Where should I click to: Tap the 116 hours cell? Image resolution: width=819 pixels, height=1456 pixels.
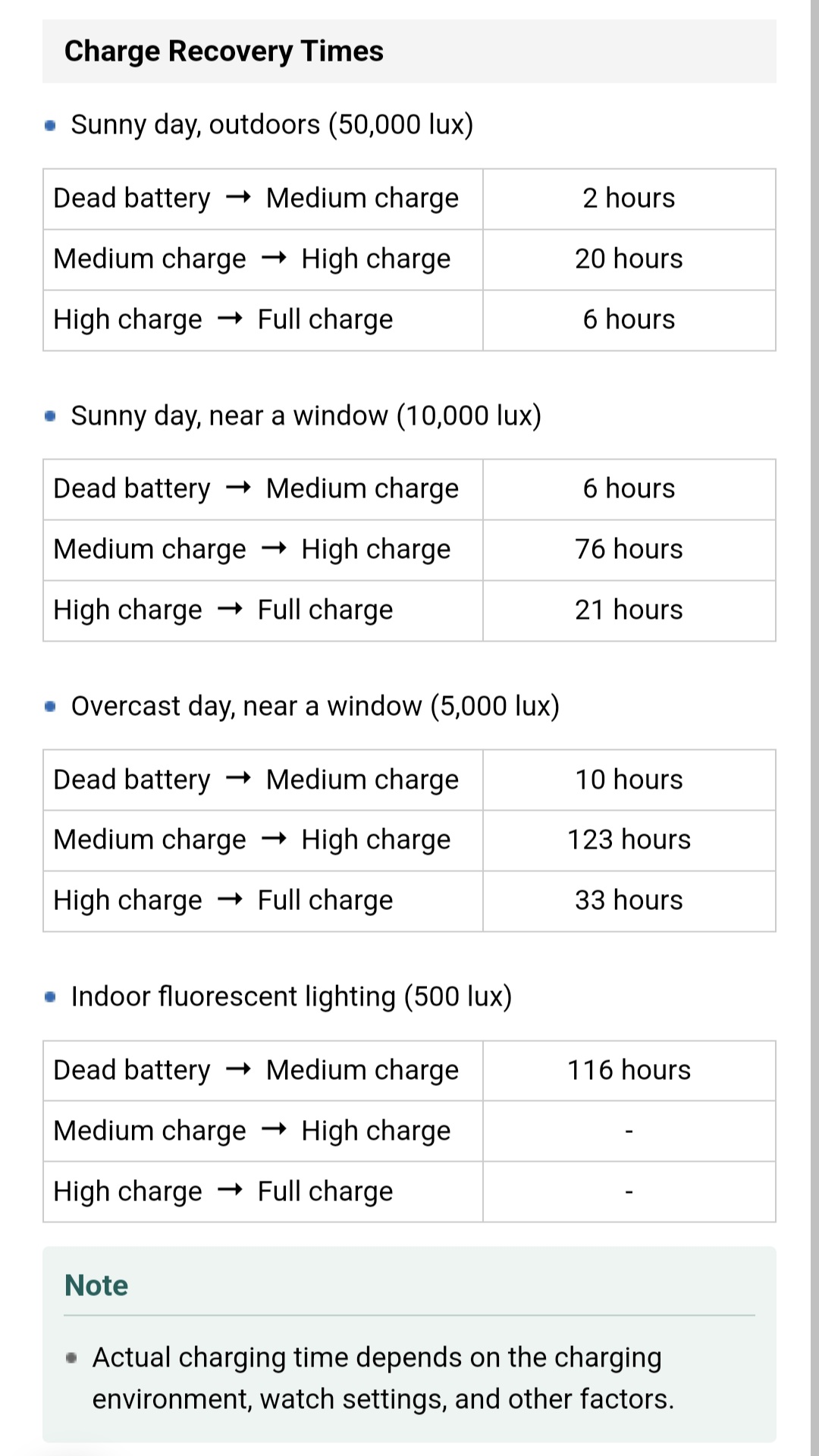pos(629,1070)
